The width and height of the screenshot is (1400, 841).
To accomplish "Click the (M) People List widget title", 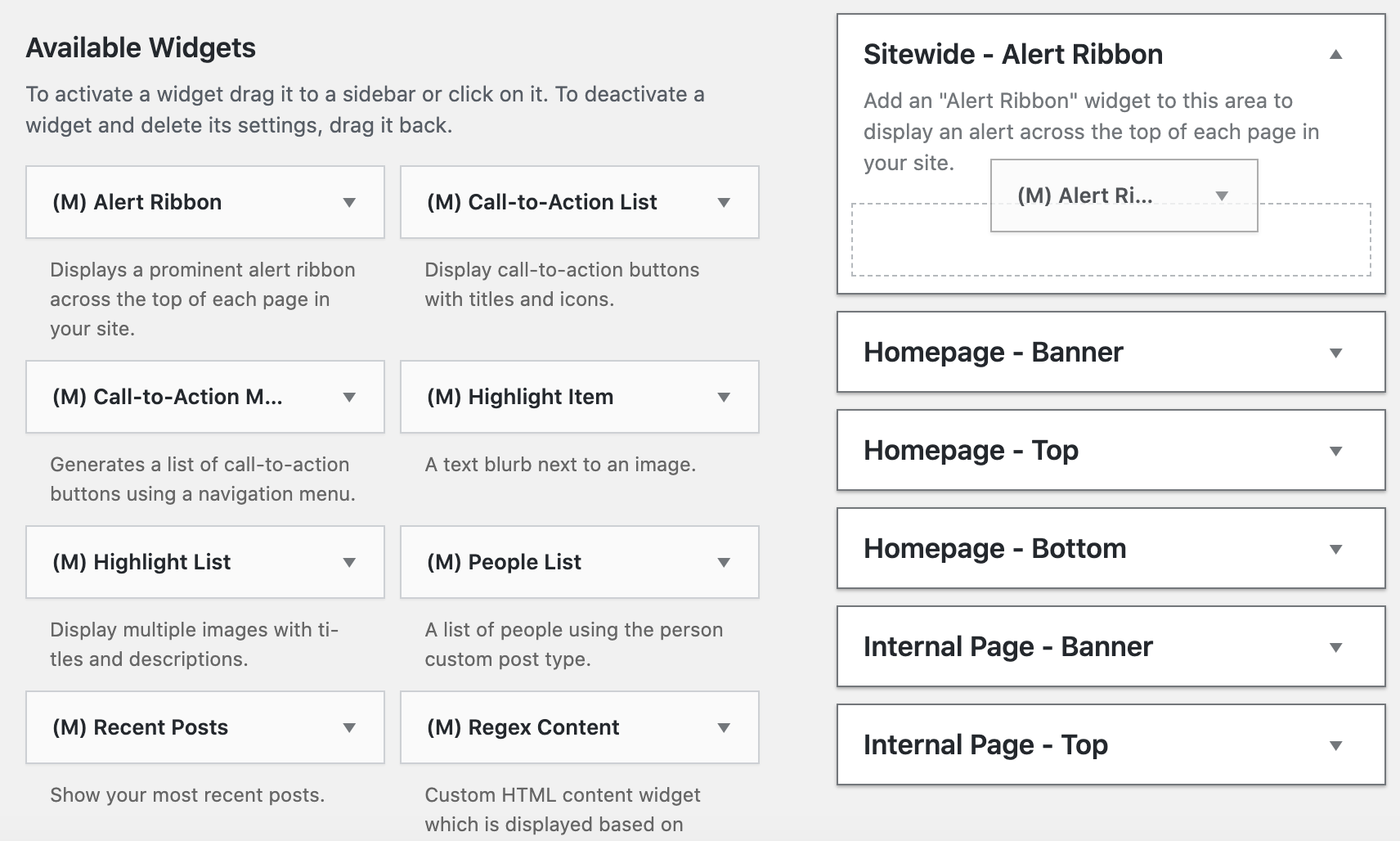I will coord(503,562).
